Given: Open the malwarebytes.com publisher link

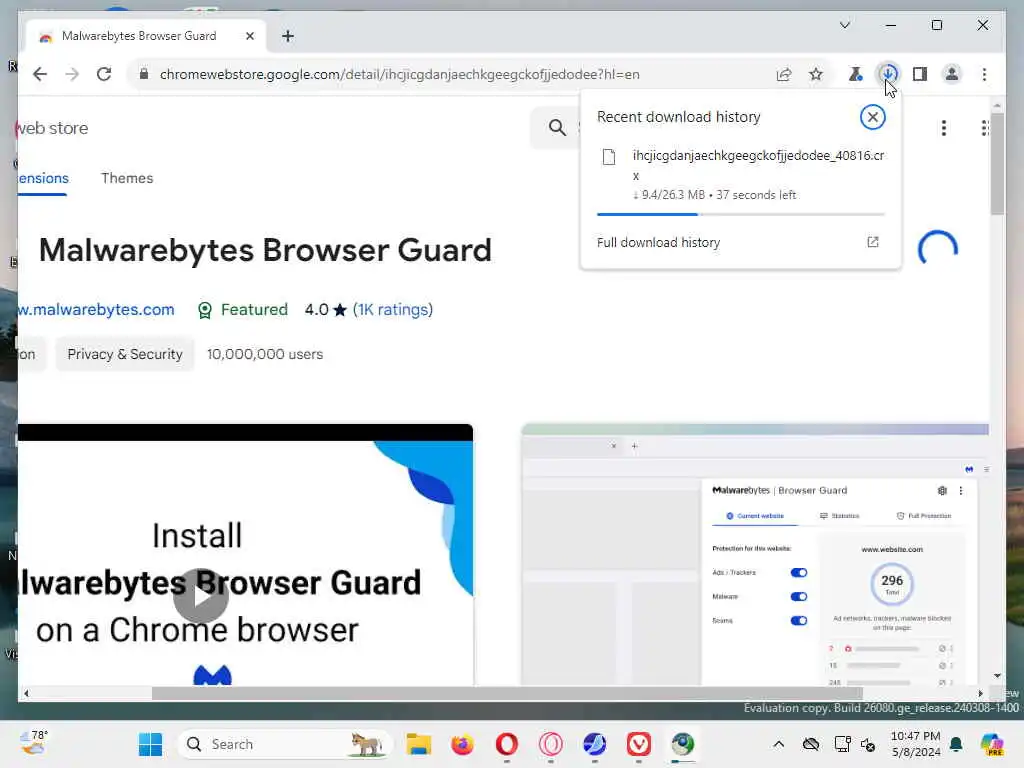Looking at the screenshot, I should click(97, 310).
